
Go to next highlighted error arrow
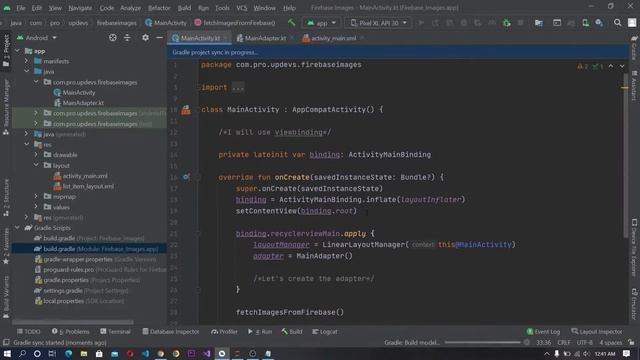click(622, 66)
